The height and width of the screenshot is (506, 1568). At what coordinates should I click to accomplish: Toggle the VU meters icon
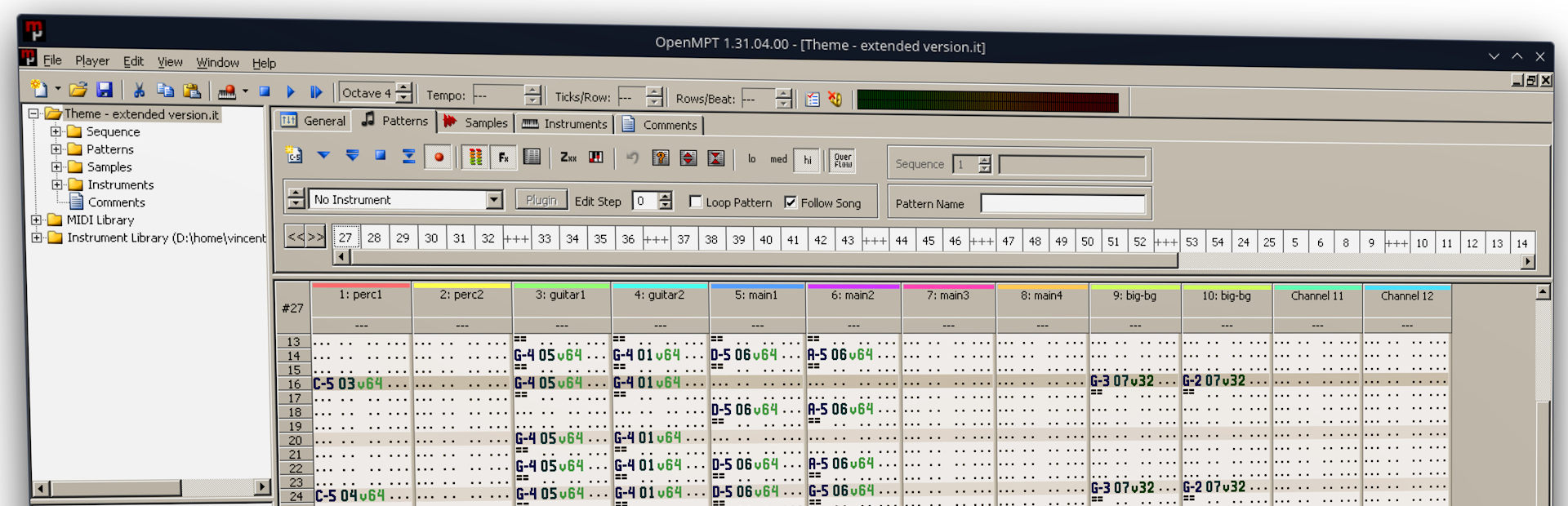475,157
